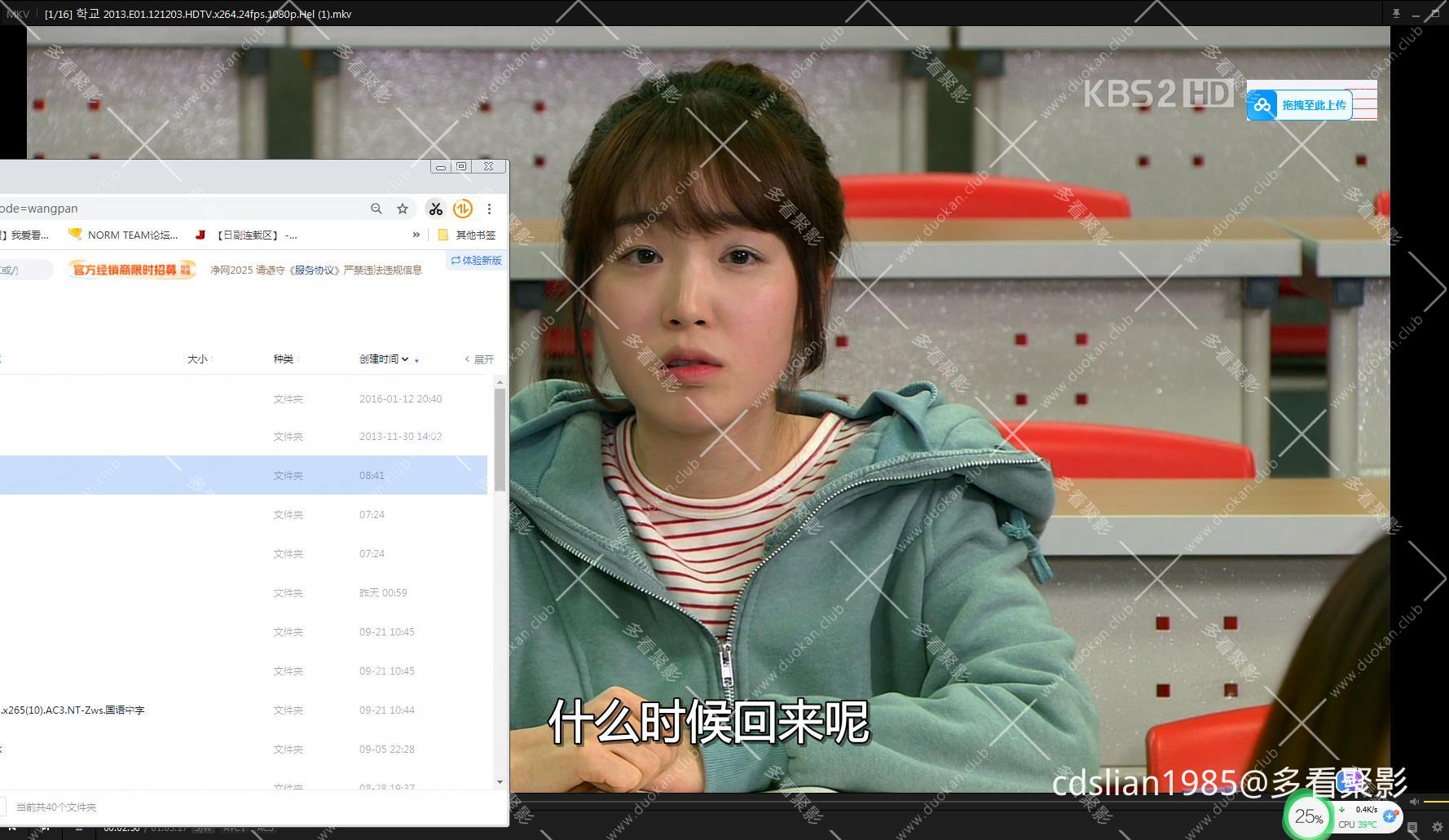Bookmark this page using the star icon
This screenshot has height=840, width=1449.
pyautogui.click(x=402, y=209)
